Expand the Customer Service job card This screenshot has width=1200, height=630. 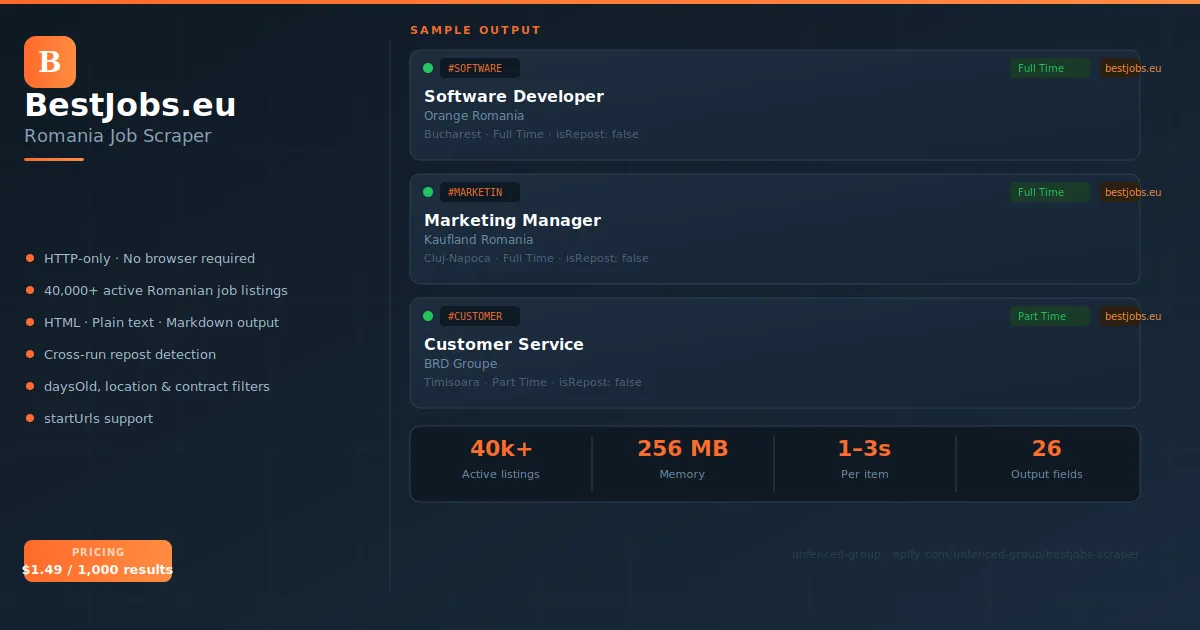(x=775, y=354)
